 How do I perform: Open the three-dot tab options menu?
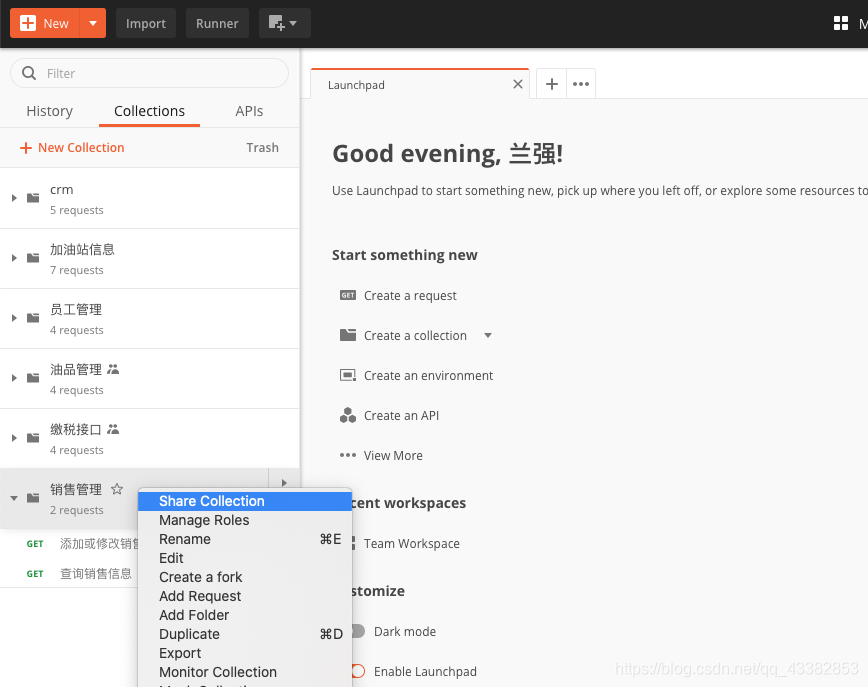tap(581, 84)
